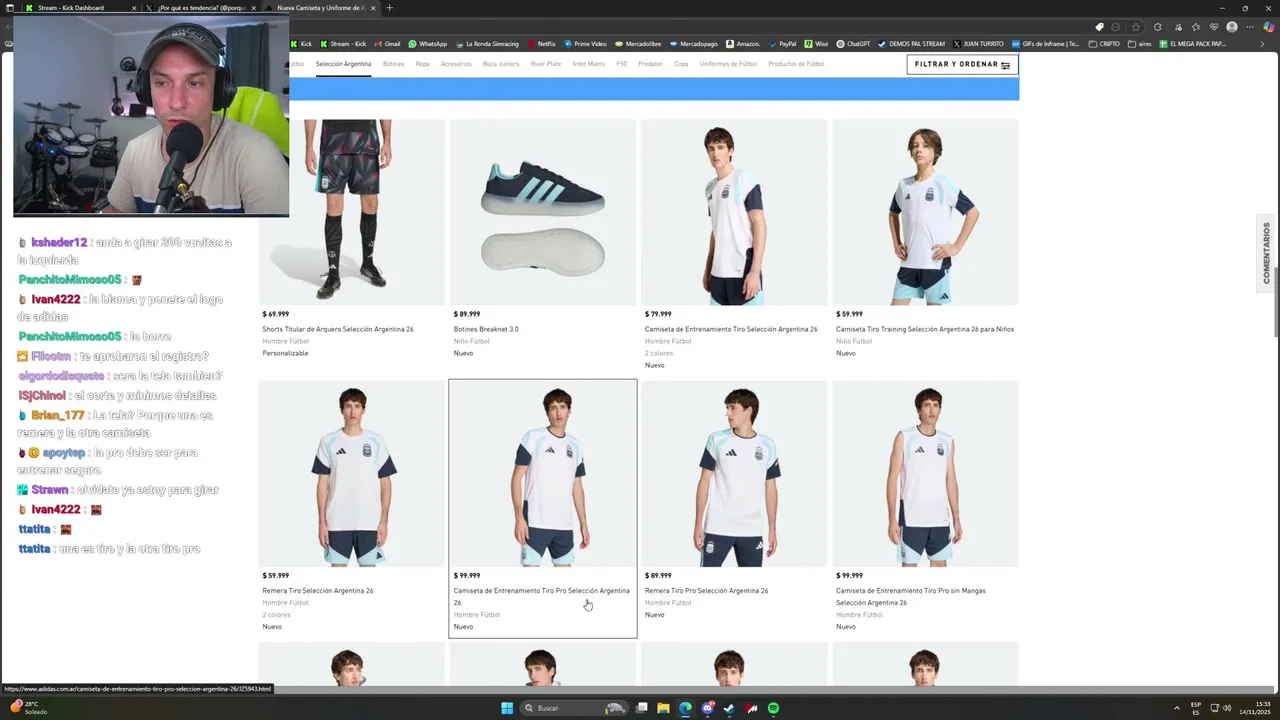Open the WhatsApp bookmark
This screenshot has width=1280, height=720.
click(428, 44)
